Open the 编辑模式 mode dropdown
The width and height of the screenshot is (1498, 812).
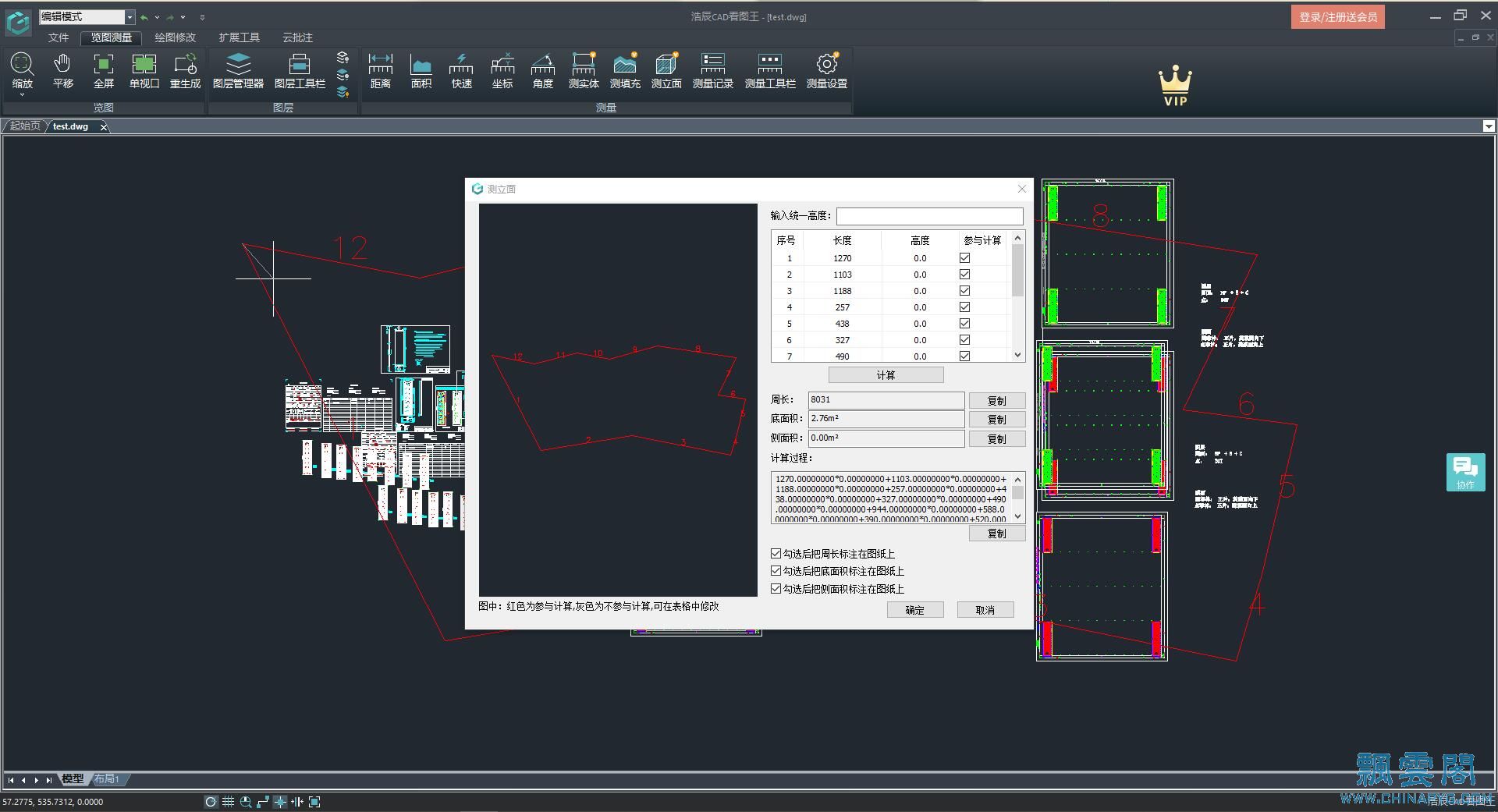point(130,17)
